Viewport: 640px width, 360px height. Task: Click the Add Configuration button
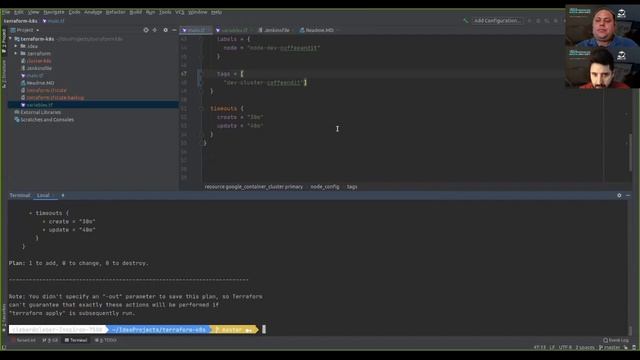pyautogui.click(x=497, y=20)
